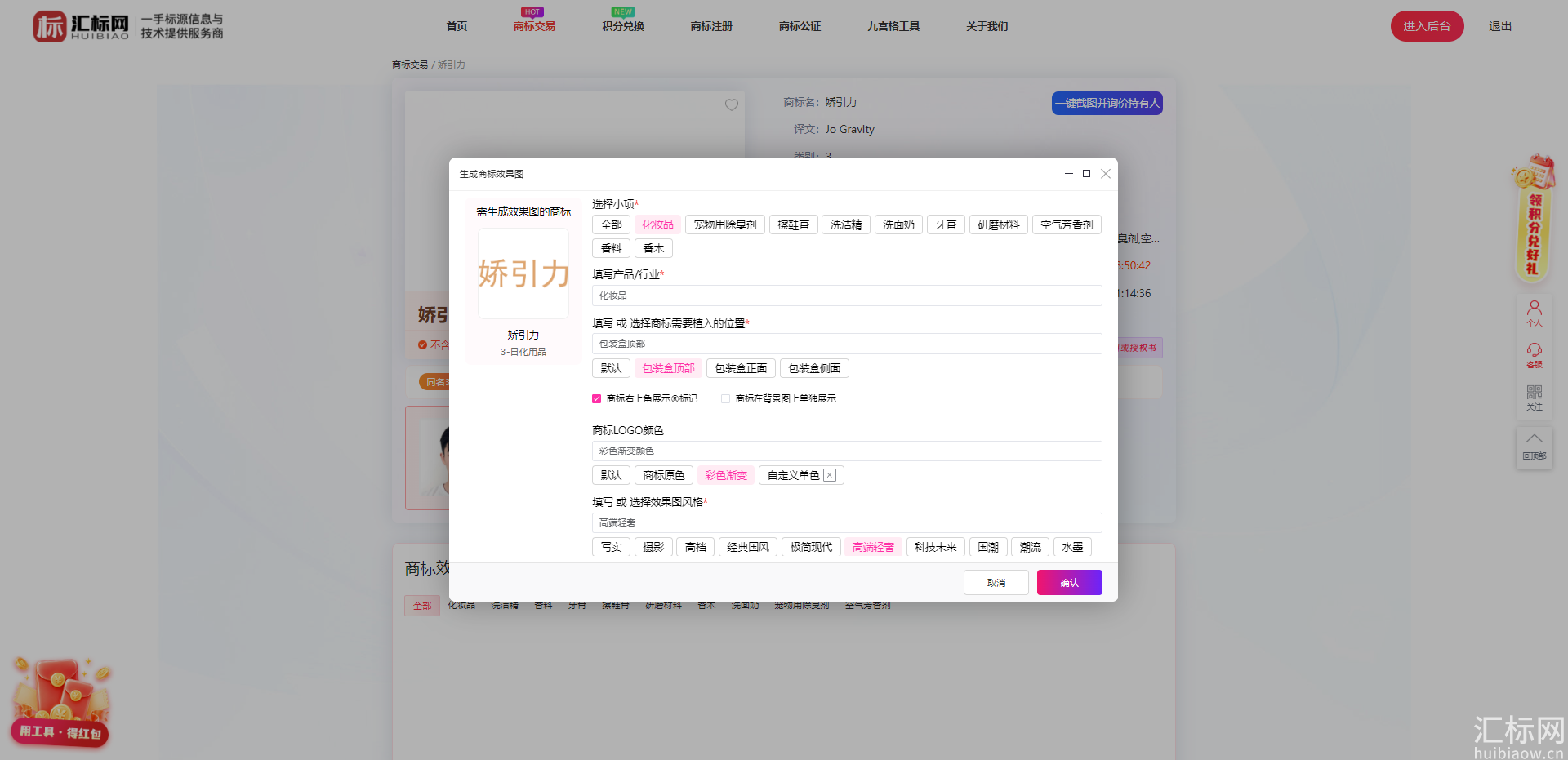Select the 科技未来 style option
This screenshot has height=760, width=1568.
point(936,547)
